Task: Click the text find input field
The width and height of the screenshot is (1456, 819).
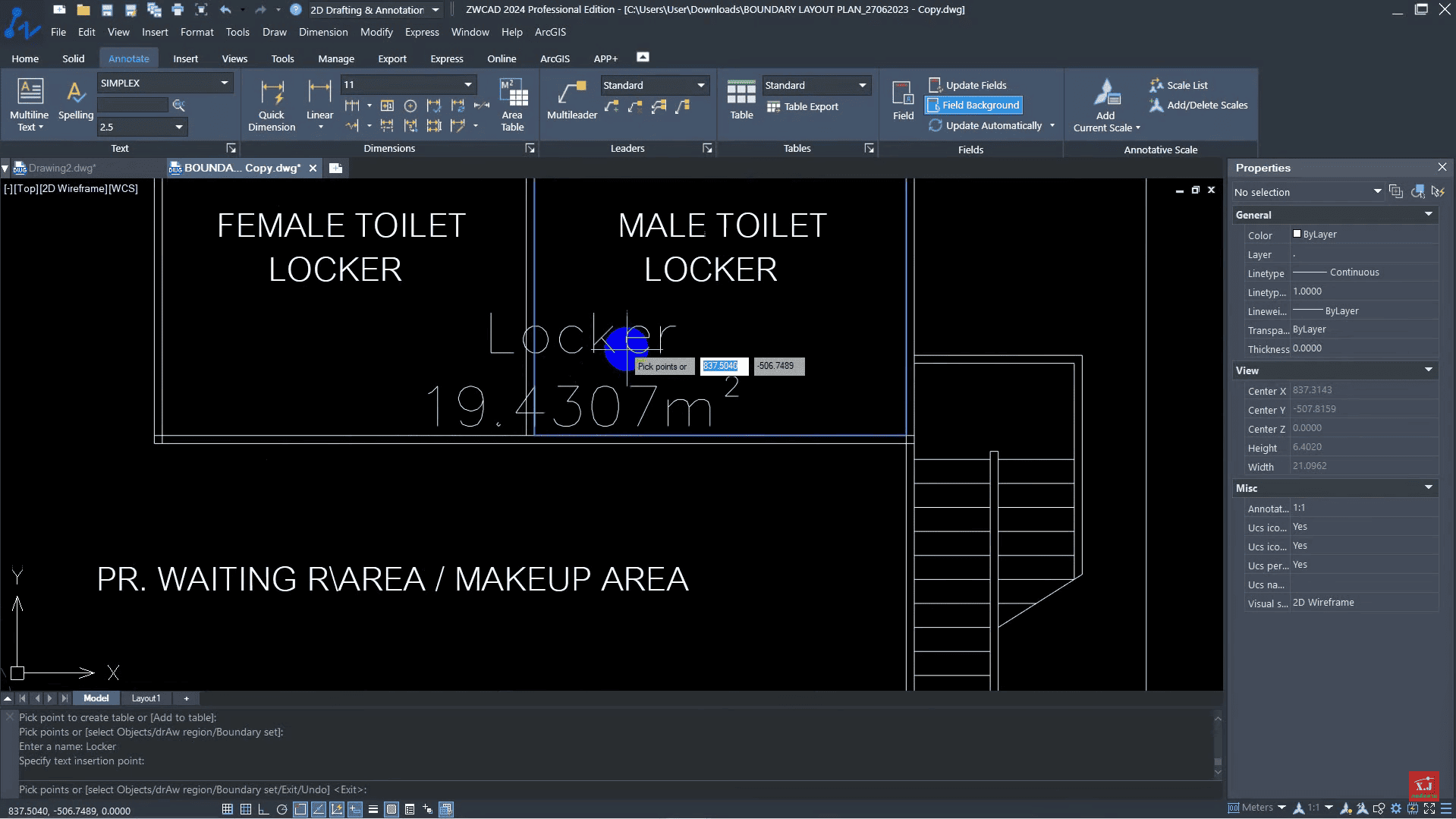Action: click(134, 105)
